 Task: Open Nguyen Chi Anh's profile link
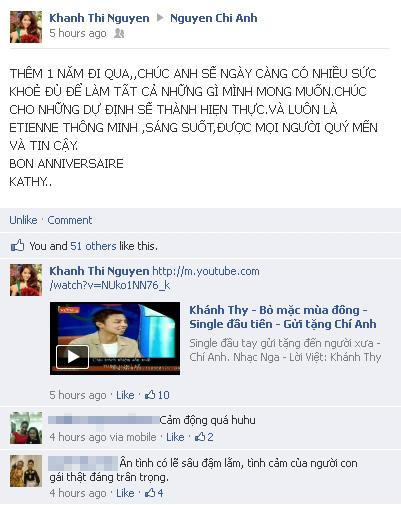tap(214, 18)
